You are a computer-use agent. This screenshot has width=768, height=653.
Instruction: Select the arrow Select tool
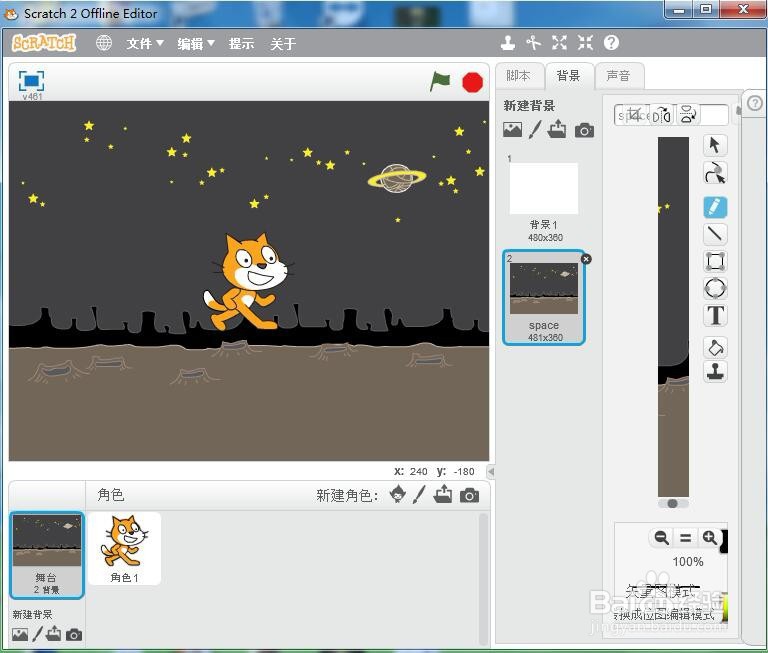point(715,145)
